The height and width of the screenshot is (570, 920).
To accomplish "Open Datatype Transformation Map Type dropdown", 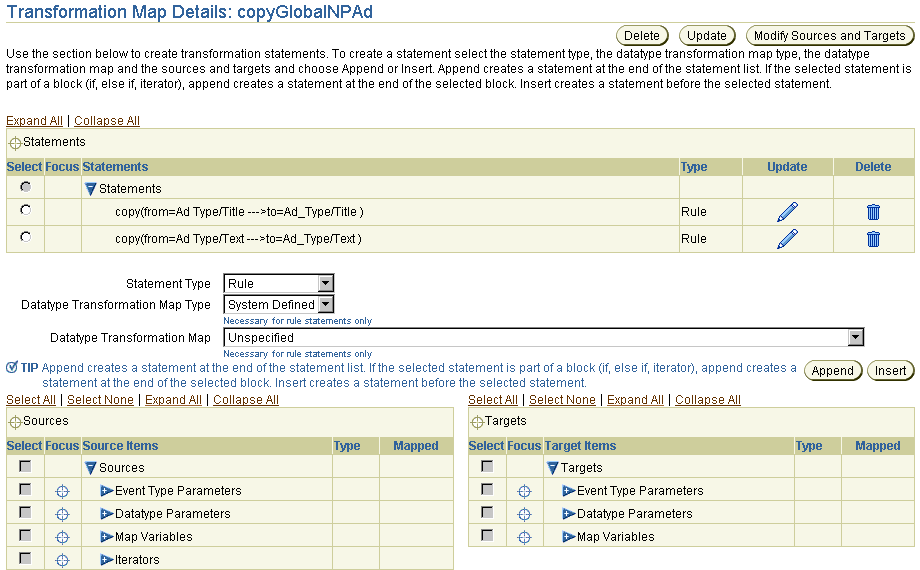I will tap(279, 305).
